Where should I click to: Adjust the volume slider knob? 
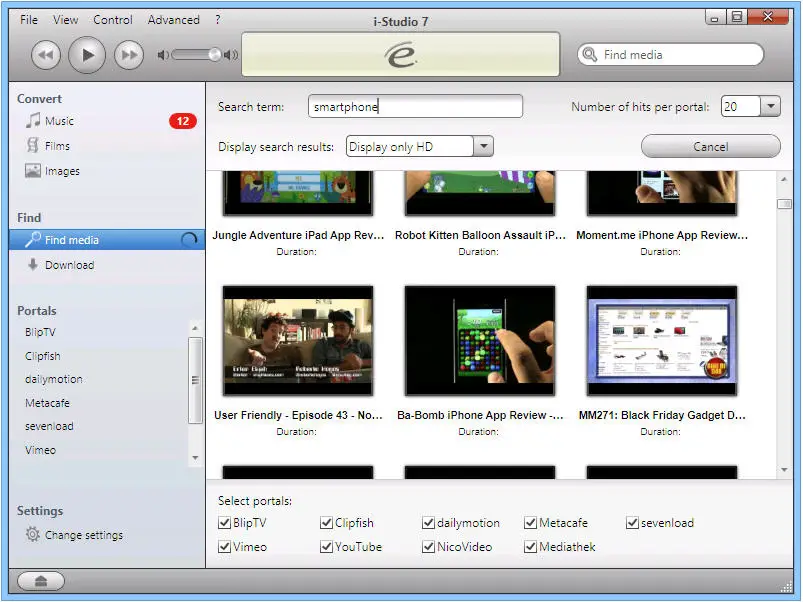pyautogui.click(x=214, y=55)
